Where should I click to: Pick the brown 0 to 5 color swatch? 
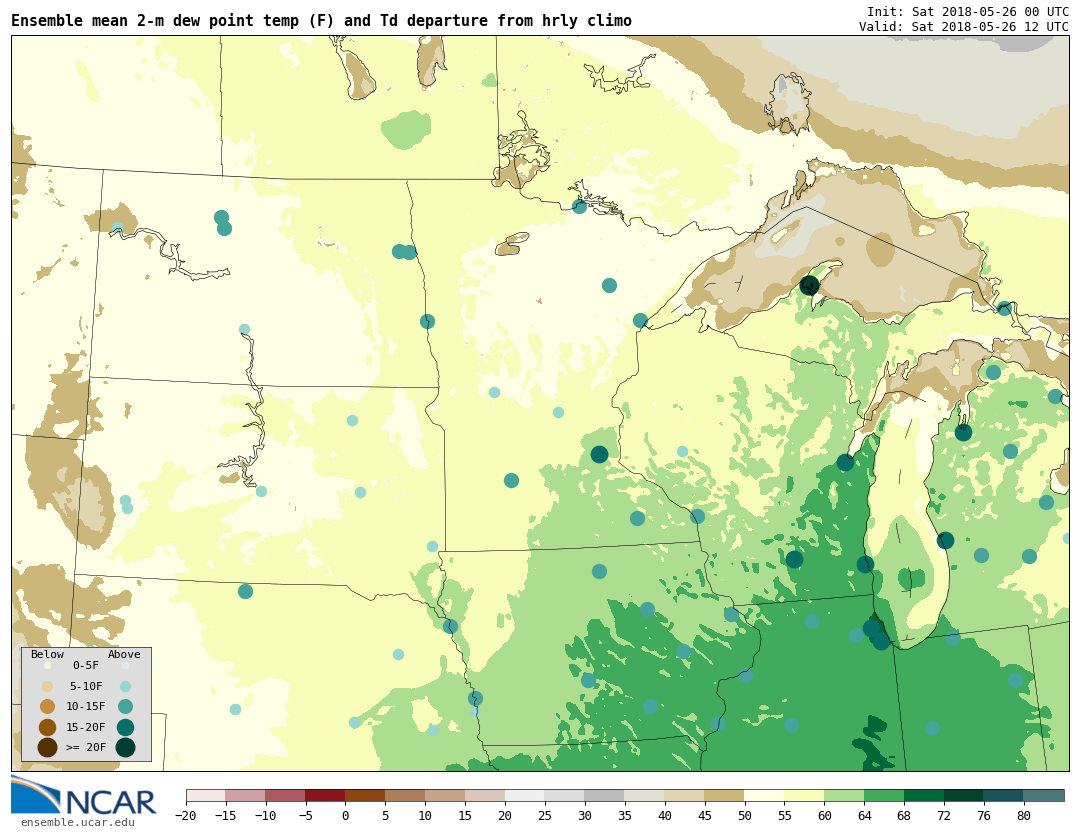pos(366,796)
